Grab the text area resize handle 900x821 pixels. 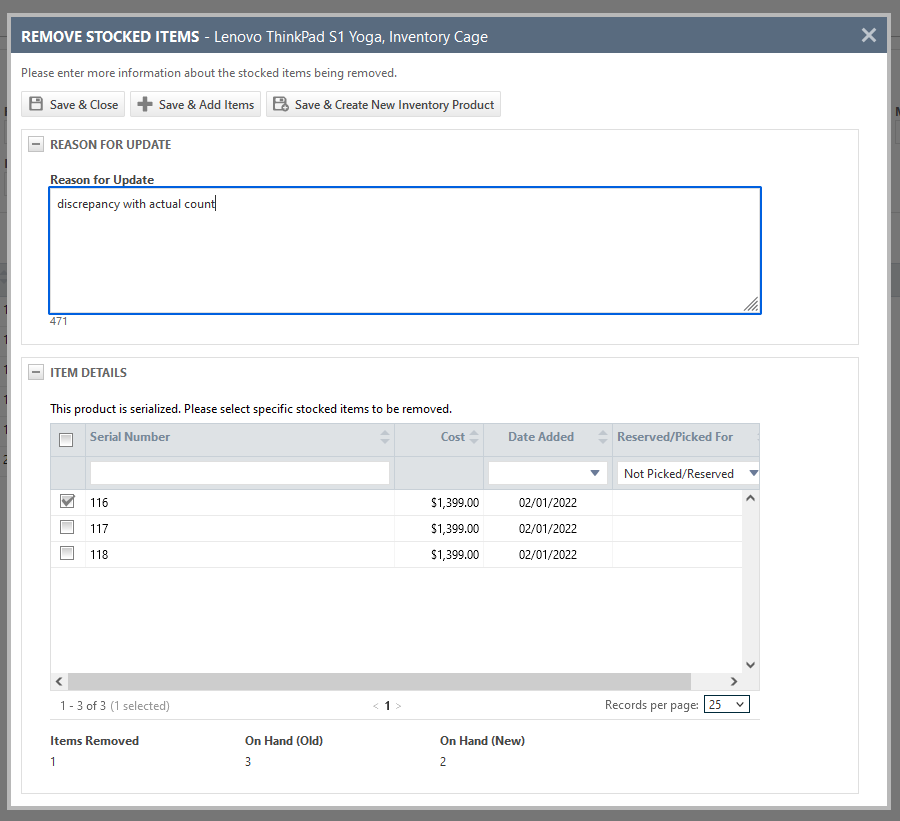pyautogui.click(x=751, y=304)
